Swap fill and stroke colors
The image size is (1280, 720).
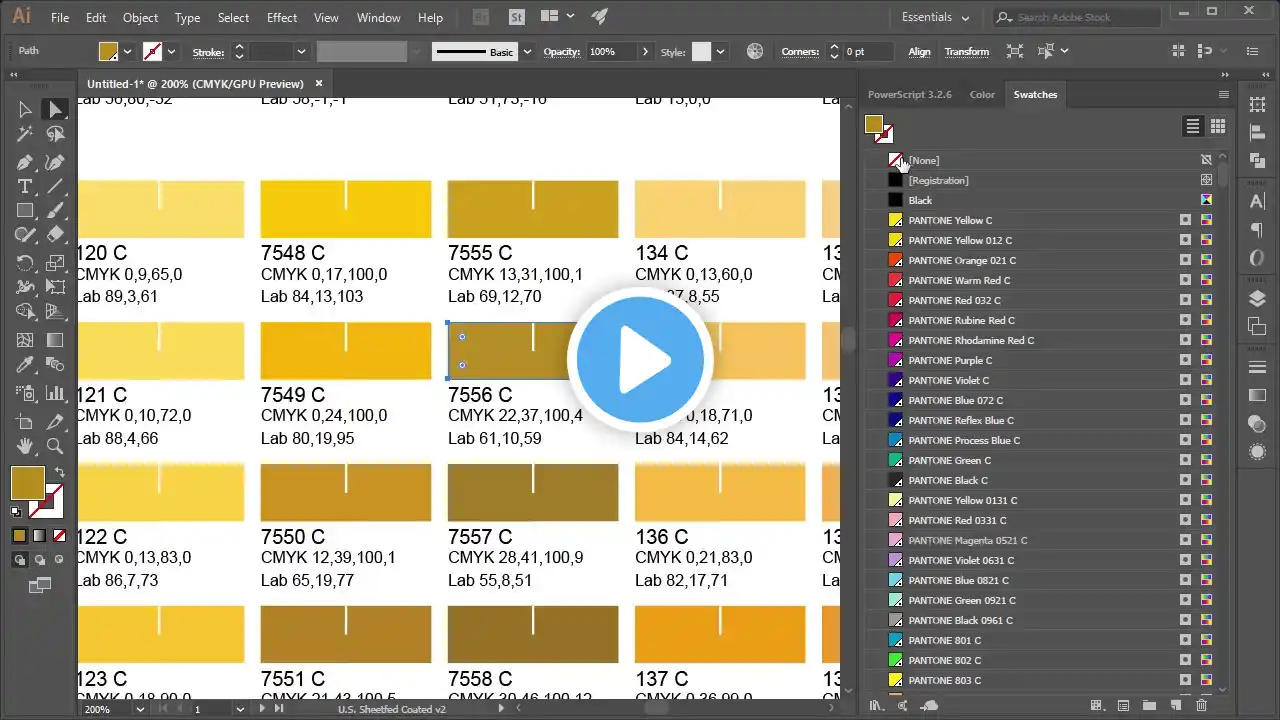coord(59,472)
